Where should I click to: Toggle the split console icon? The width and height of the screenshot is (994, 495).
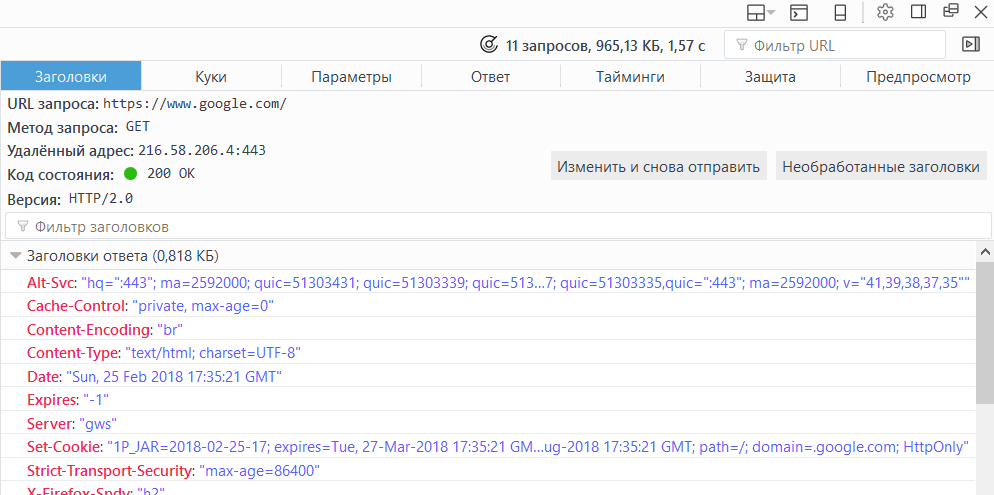coord(799,13)
